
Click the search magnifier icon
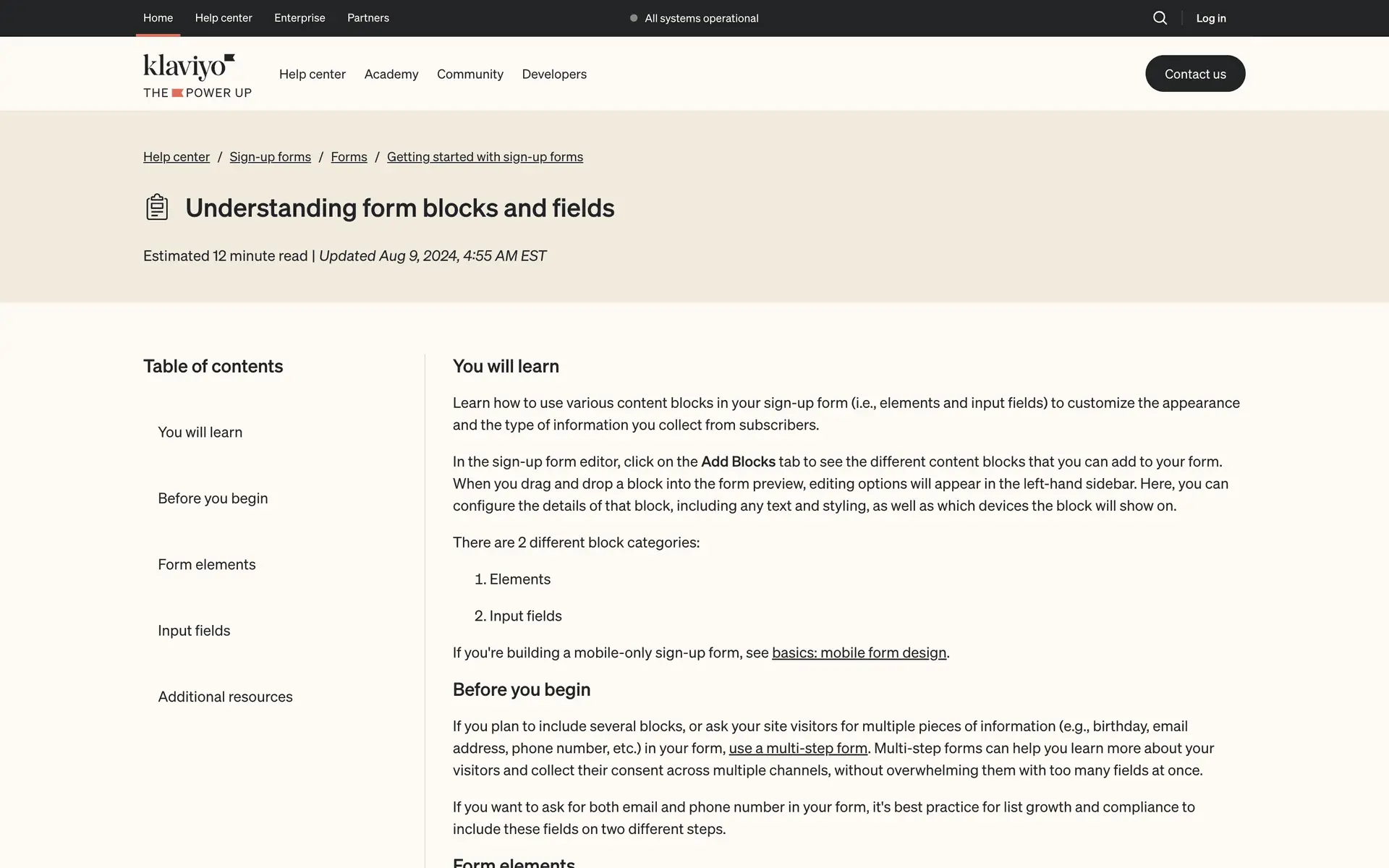pos(1160,18)
